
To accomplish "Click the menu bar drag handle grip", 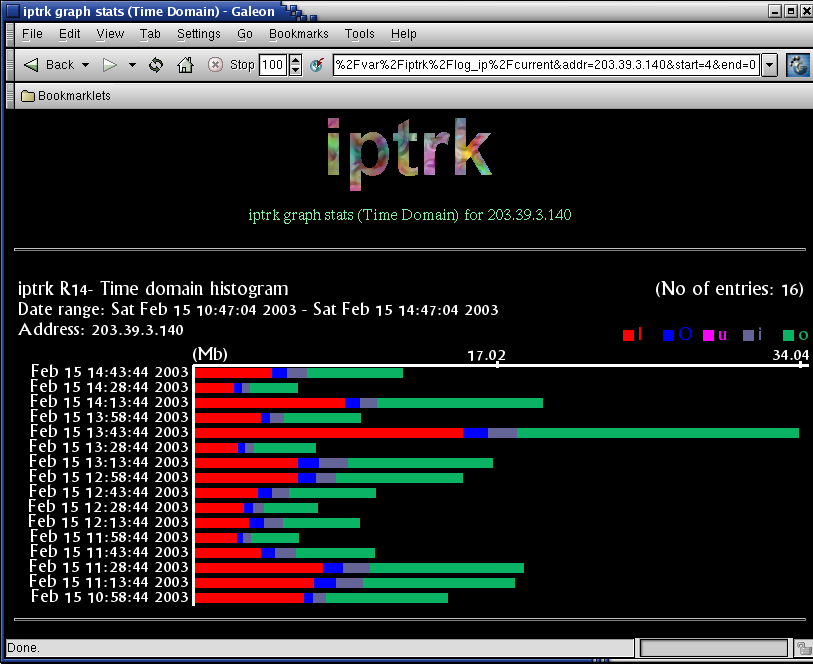I will click(x=10, y=35).
